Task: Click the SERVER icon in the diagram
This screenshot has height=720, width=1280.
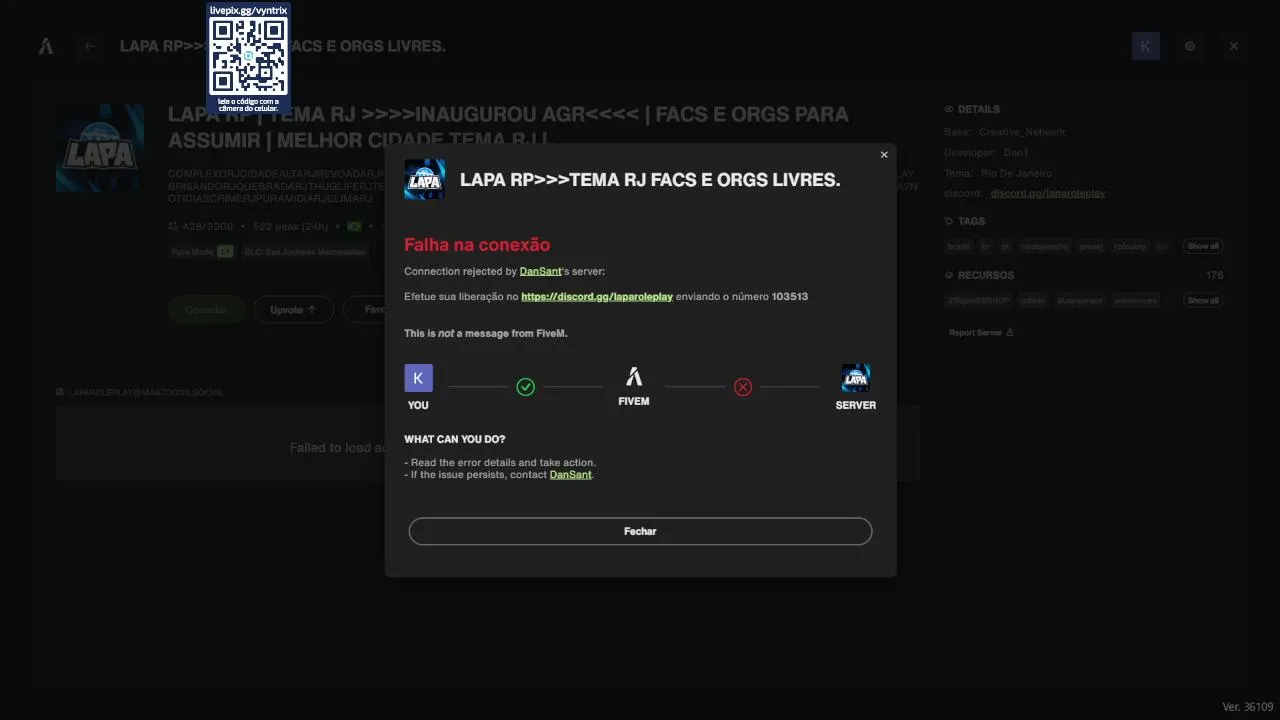Action: (856, 378)
